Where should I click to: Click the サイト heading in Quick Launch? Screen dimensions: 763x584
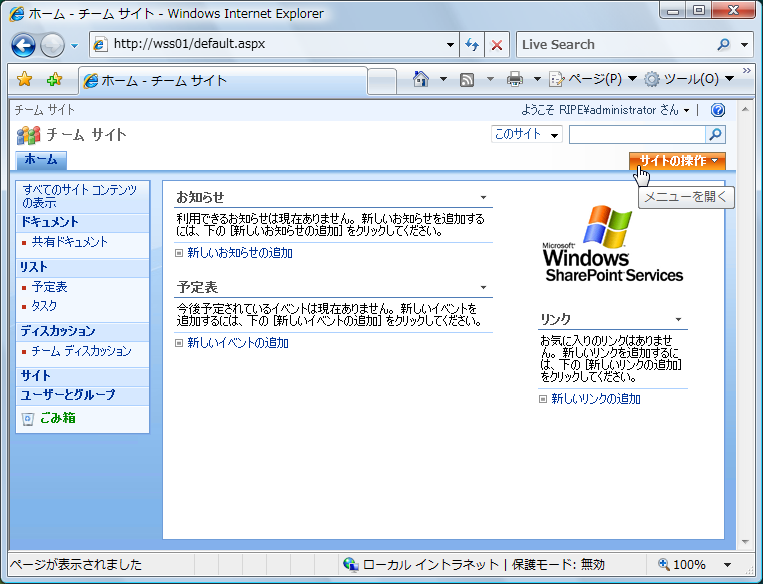(x=36, y=376)
